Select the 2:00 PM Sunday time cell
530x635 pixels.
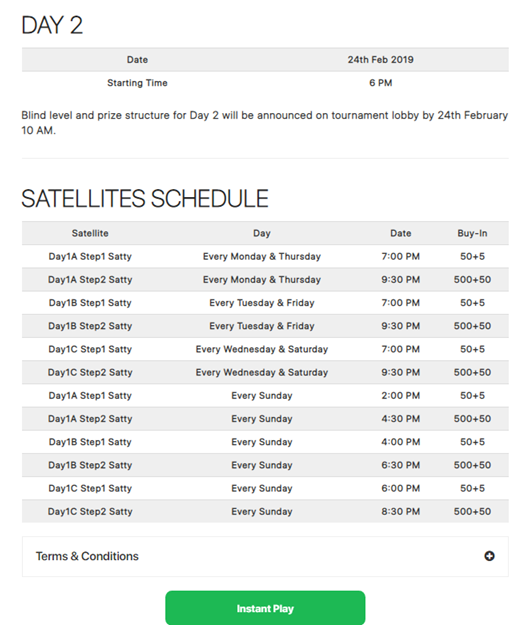400,396
